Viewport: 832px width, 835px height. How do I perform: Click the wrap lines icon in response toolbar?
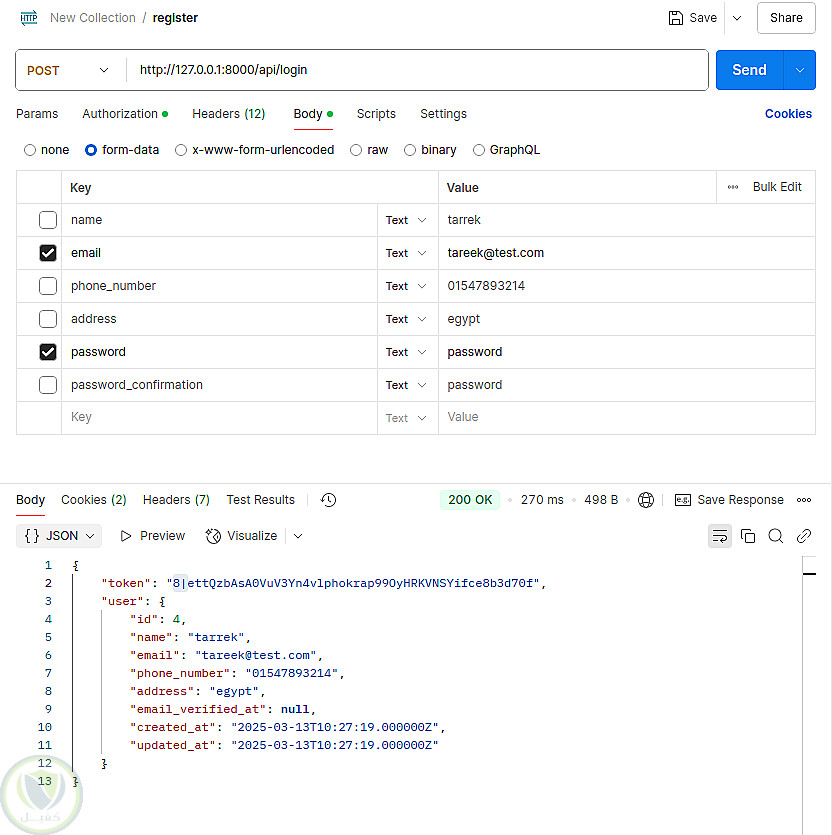(720, 536)
